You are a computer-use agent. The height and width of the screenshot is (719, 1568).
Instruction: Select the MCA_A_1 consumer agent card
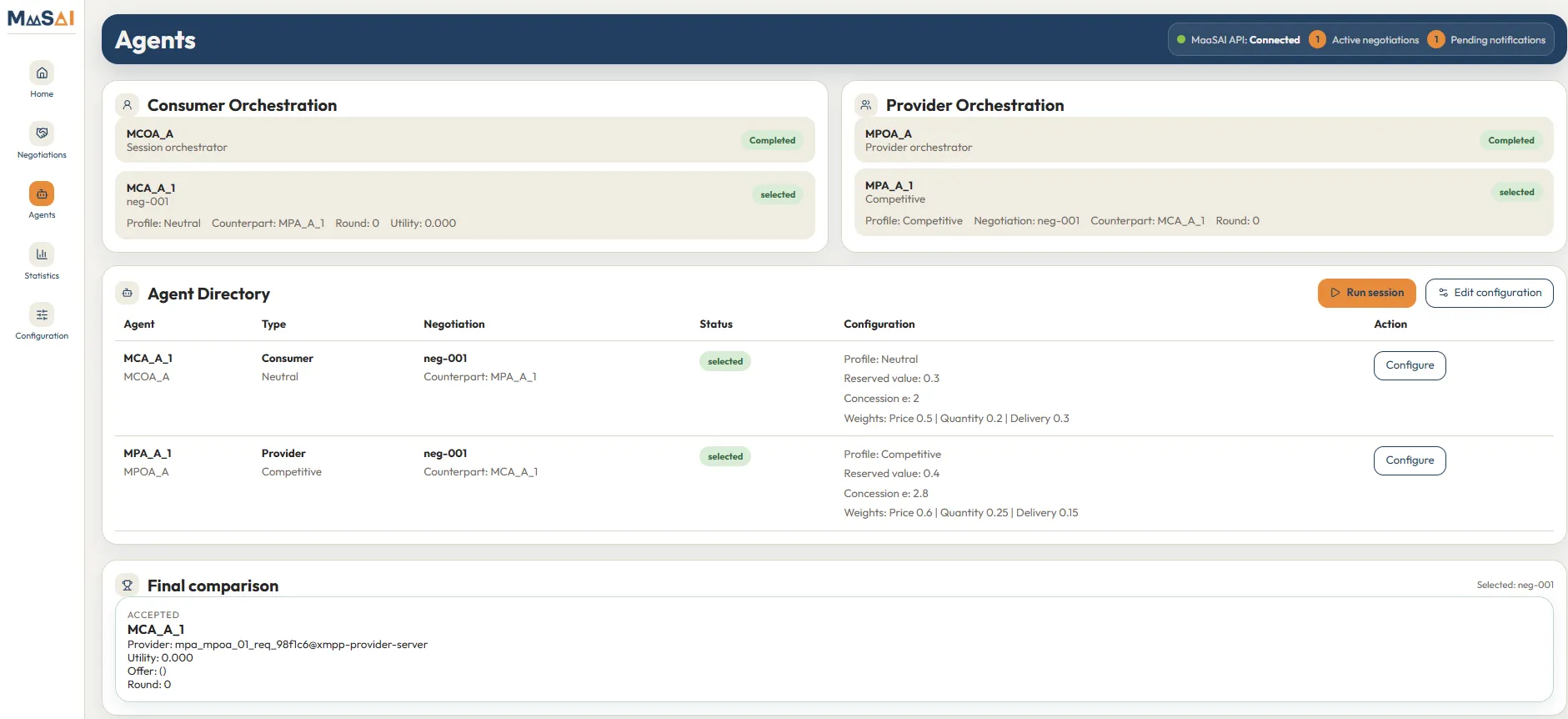[464, 205]
